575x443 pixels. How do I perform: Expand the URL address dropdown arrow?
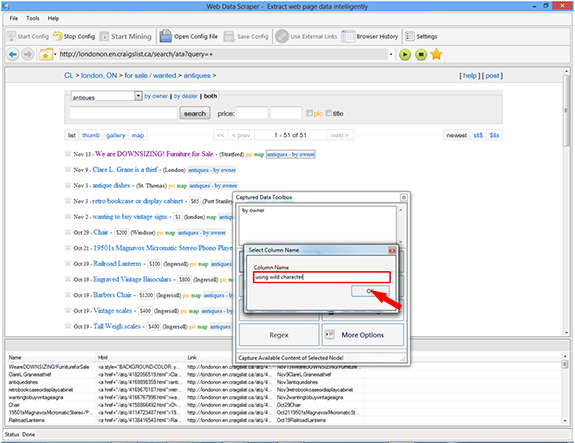[x=391, y=54]
